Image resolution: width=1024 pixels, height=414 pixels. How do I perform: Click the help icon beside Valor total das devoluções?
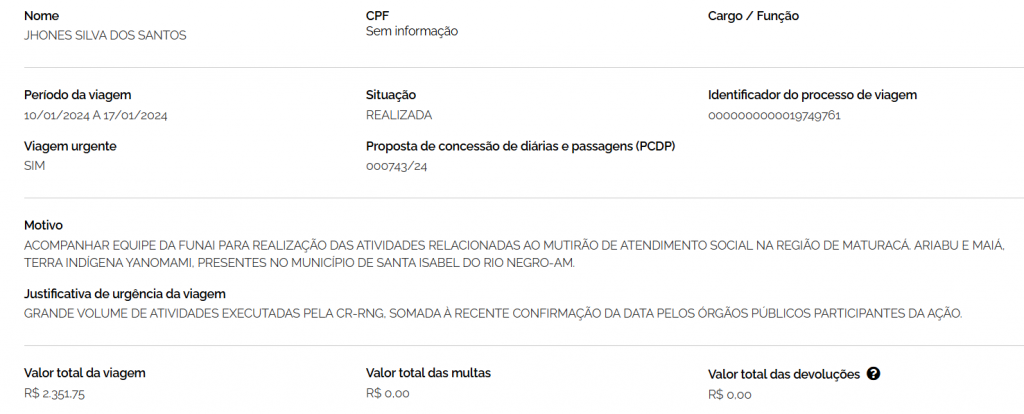pyautogui.click(x=873, y=374)
